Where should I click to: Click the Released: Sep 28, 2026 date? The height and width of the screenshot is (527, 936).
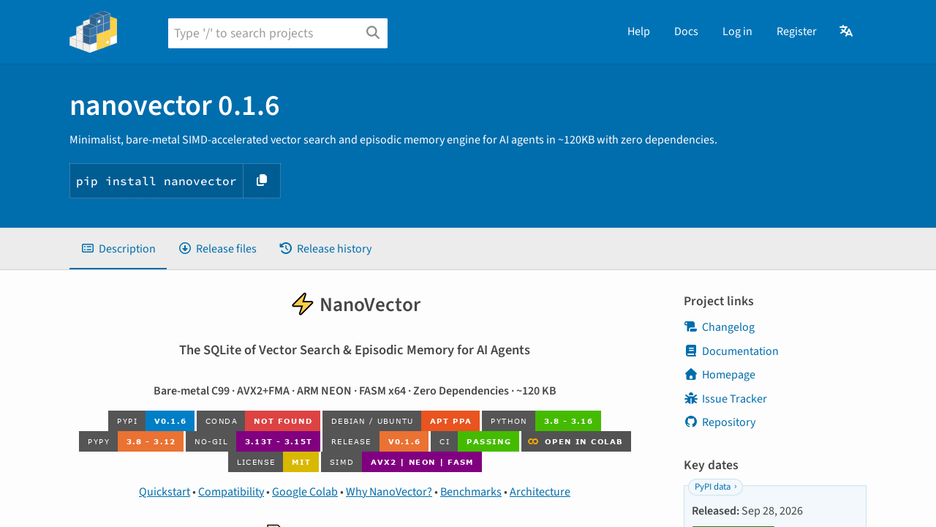point(747,510)
